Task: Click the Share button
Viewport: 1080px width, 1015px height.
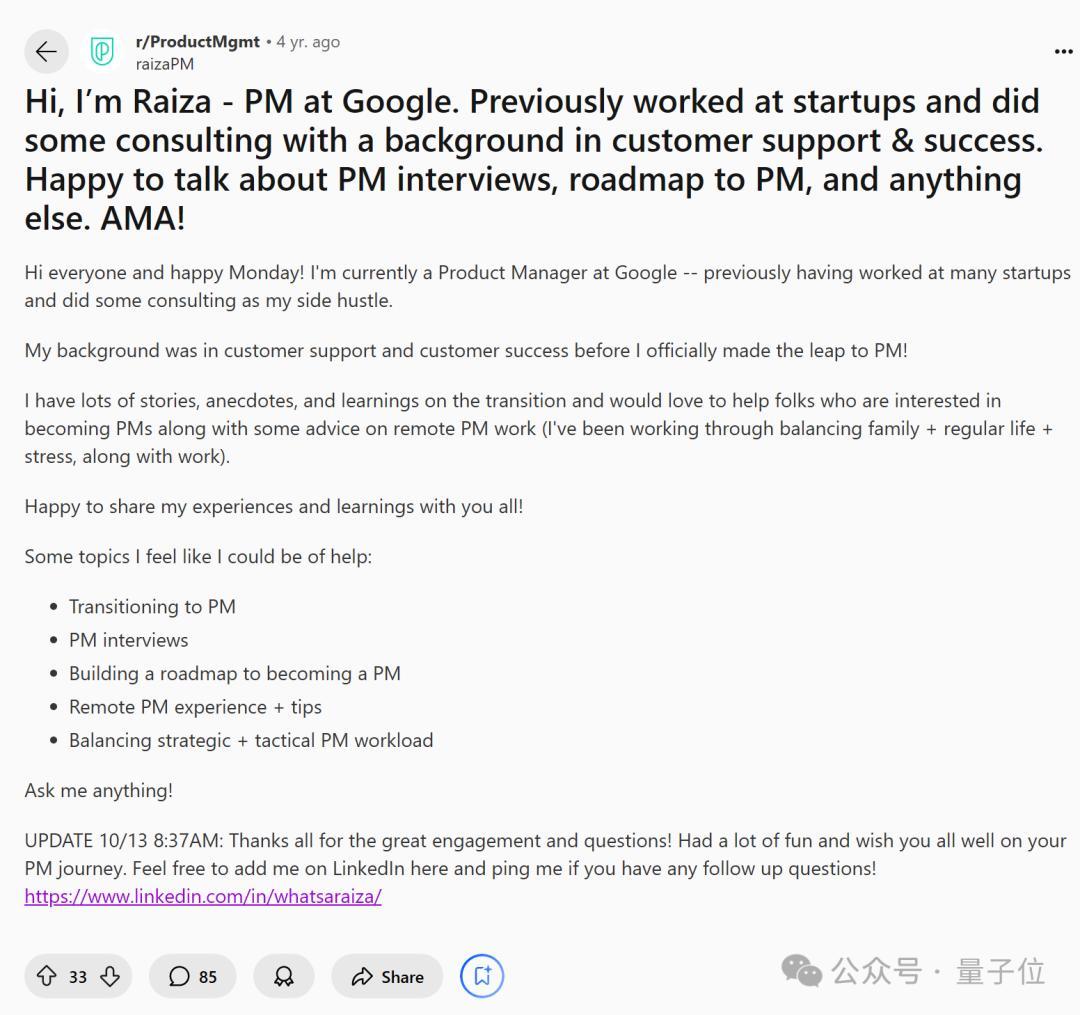Action: (x=387, y=976)
